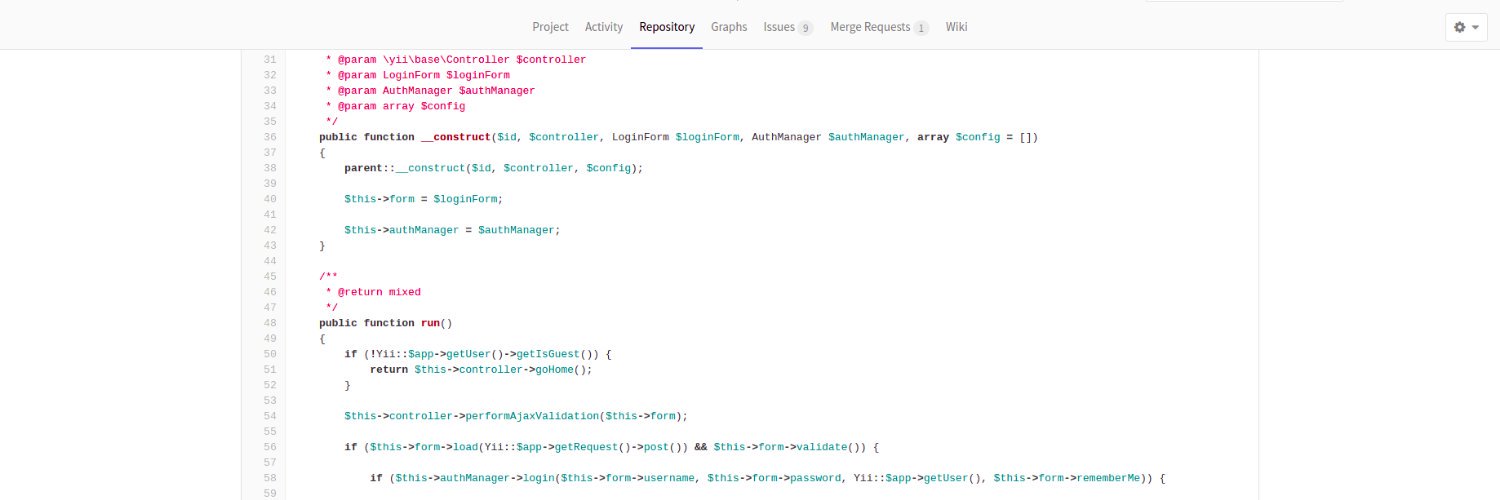The image size is (1500, 500).
Task: Click '@return mixed' comment text
Action: point(379,292)
